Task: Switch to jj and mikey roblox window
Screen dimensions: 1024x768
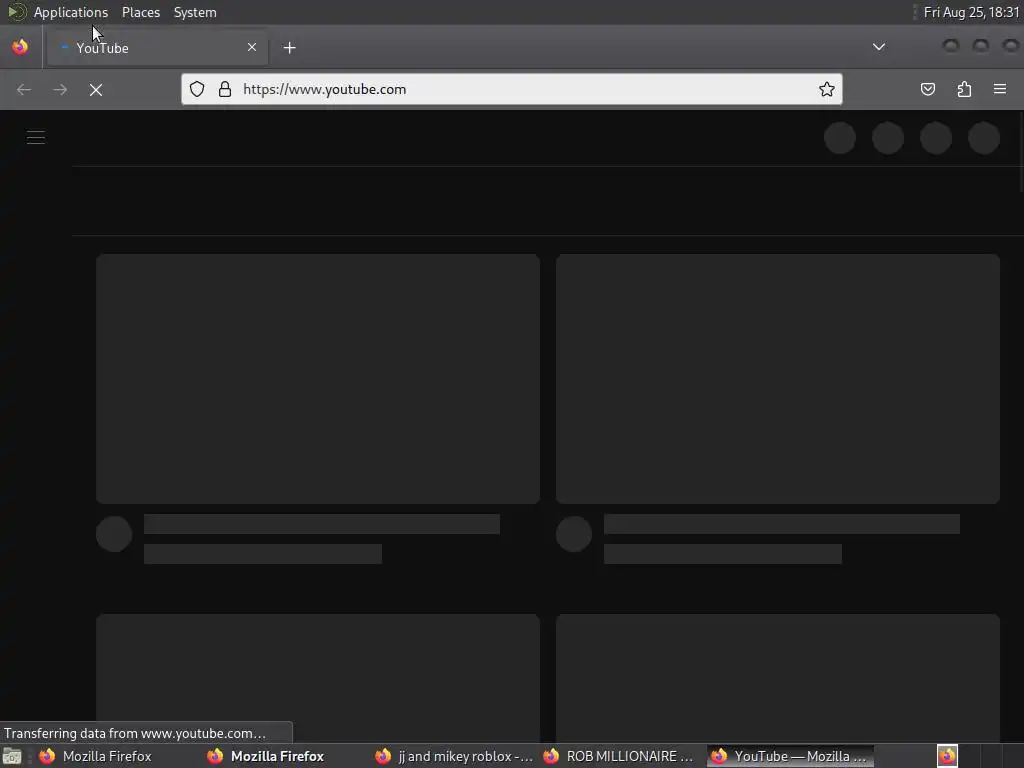Action: pyautogui.click(x=455, y=756)
